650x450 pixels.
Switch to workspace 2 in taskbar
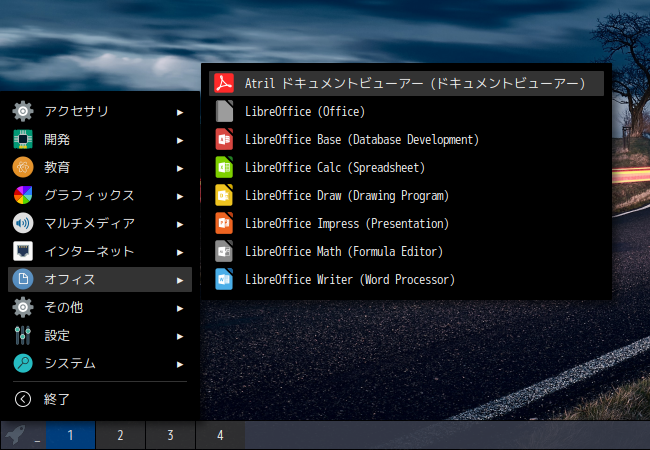tap(120, 435)
